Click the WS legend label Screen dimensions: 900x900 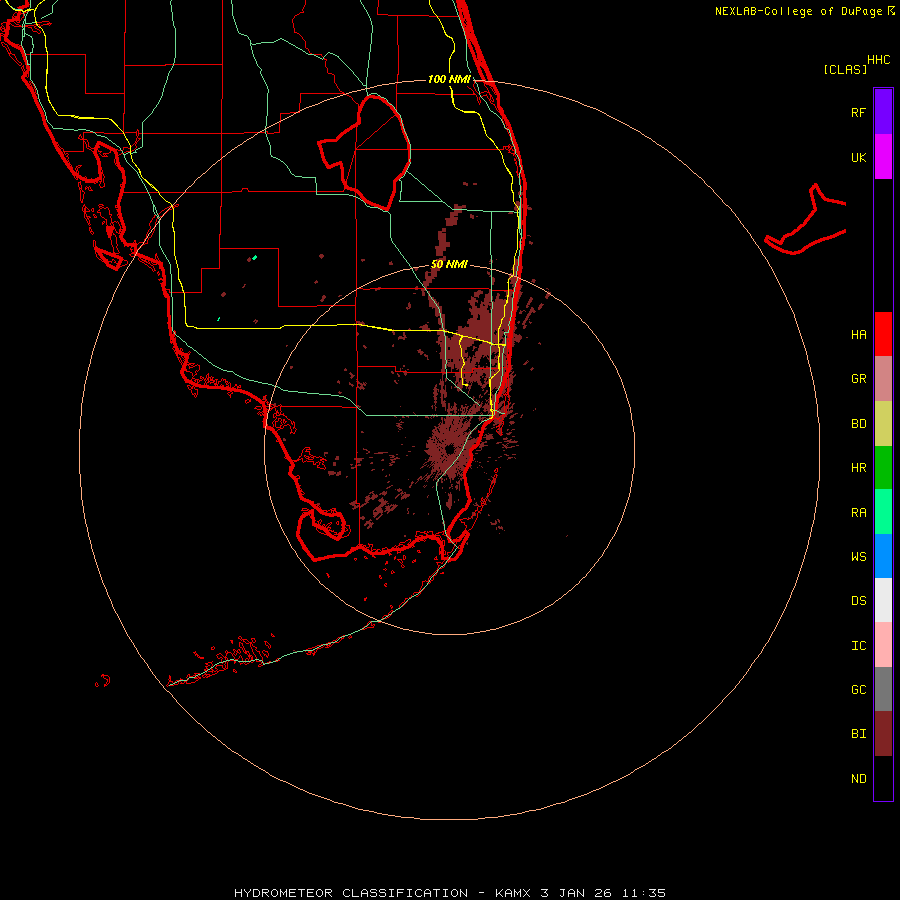[x=858, y=557]
